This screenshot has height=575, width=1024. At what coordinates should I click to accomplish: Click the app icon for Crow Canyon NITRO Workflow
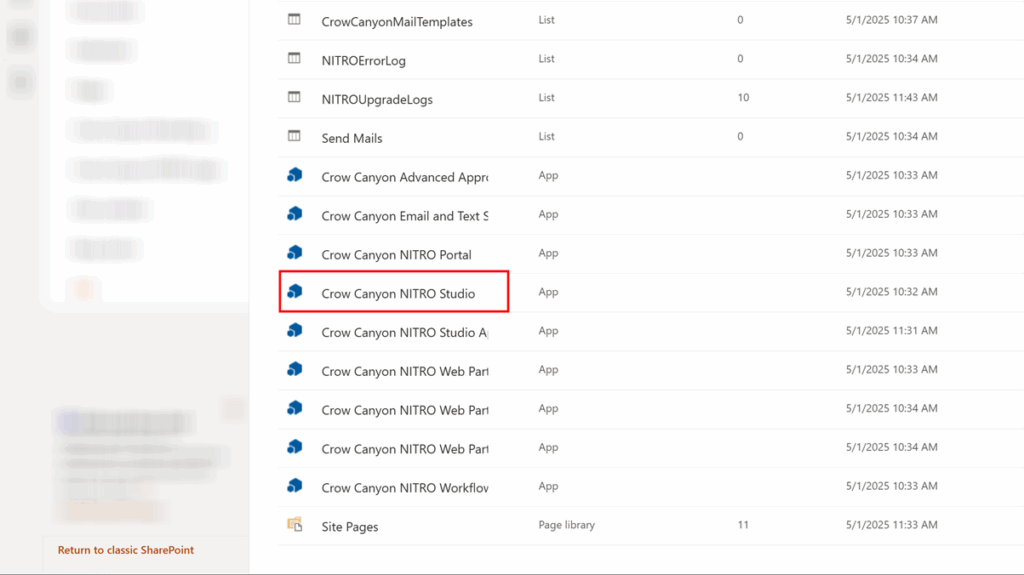tap(295, 486)
